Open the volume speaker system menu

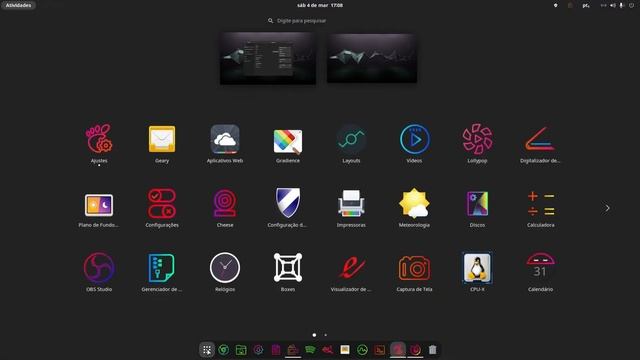(613, 5)
